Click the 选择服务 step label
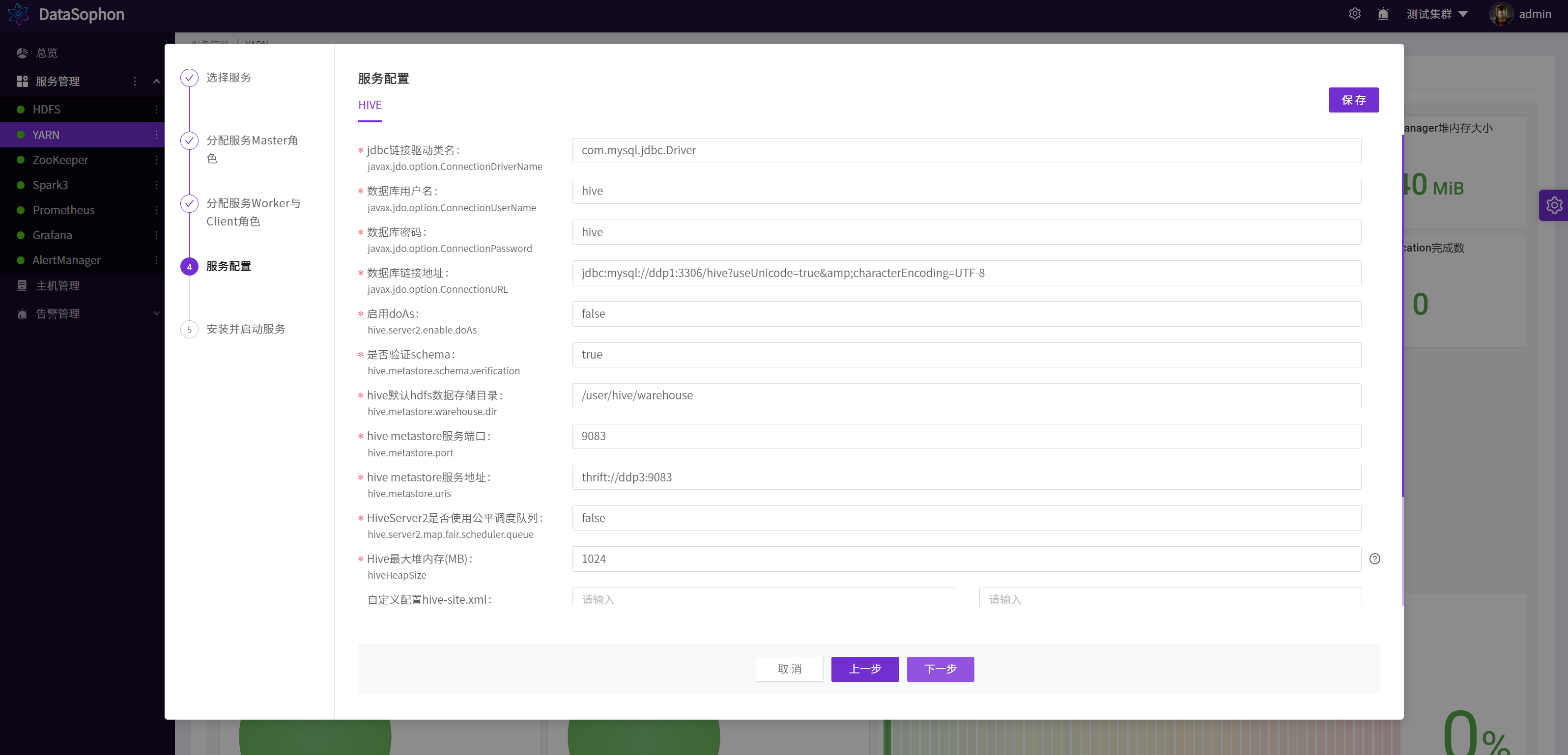Image resolution: width=1568 pixels, height=755 pixels. pos(228,77)
